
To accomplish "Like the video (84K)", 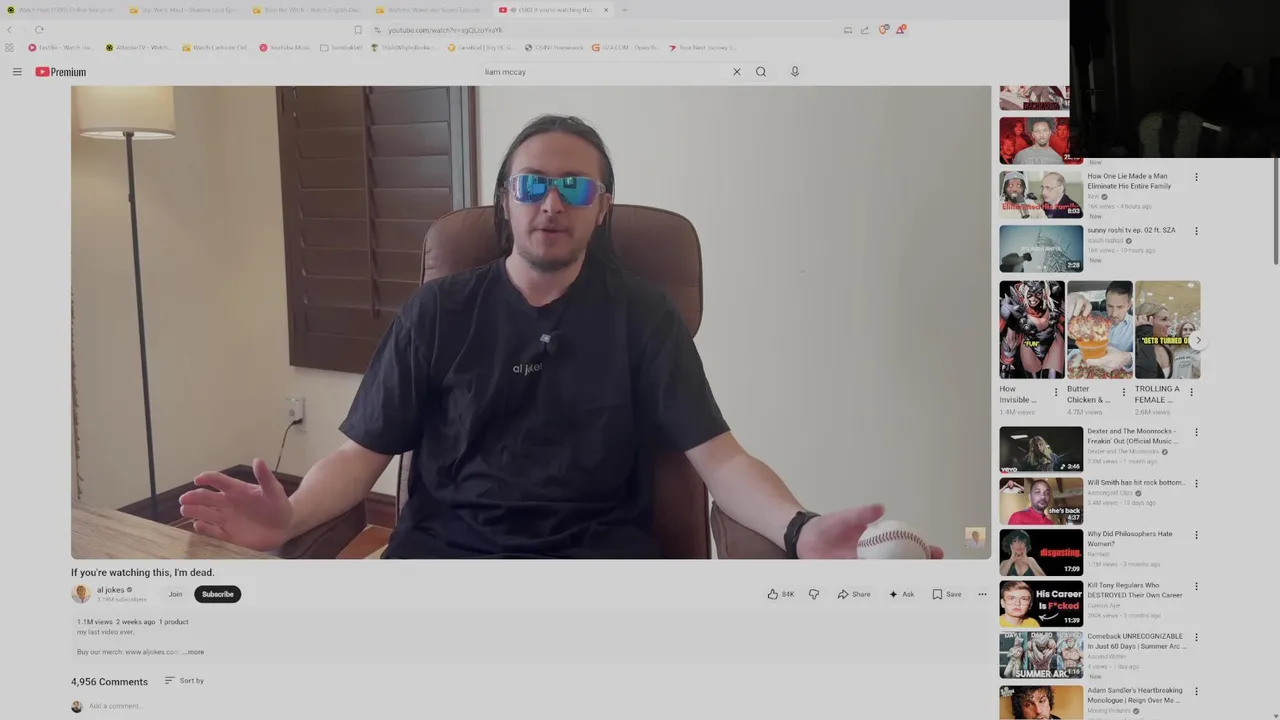I will tap(781, 594).
